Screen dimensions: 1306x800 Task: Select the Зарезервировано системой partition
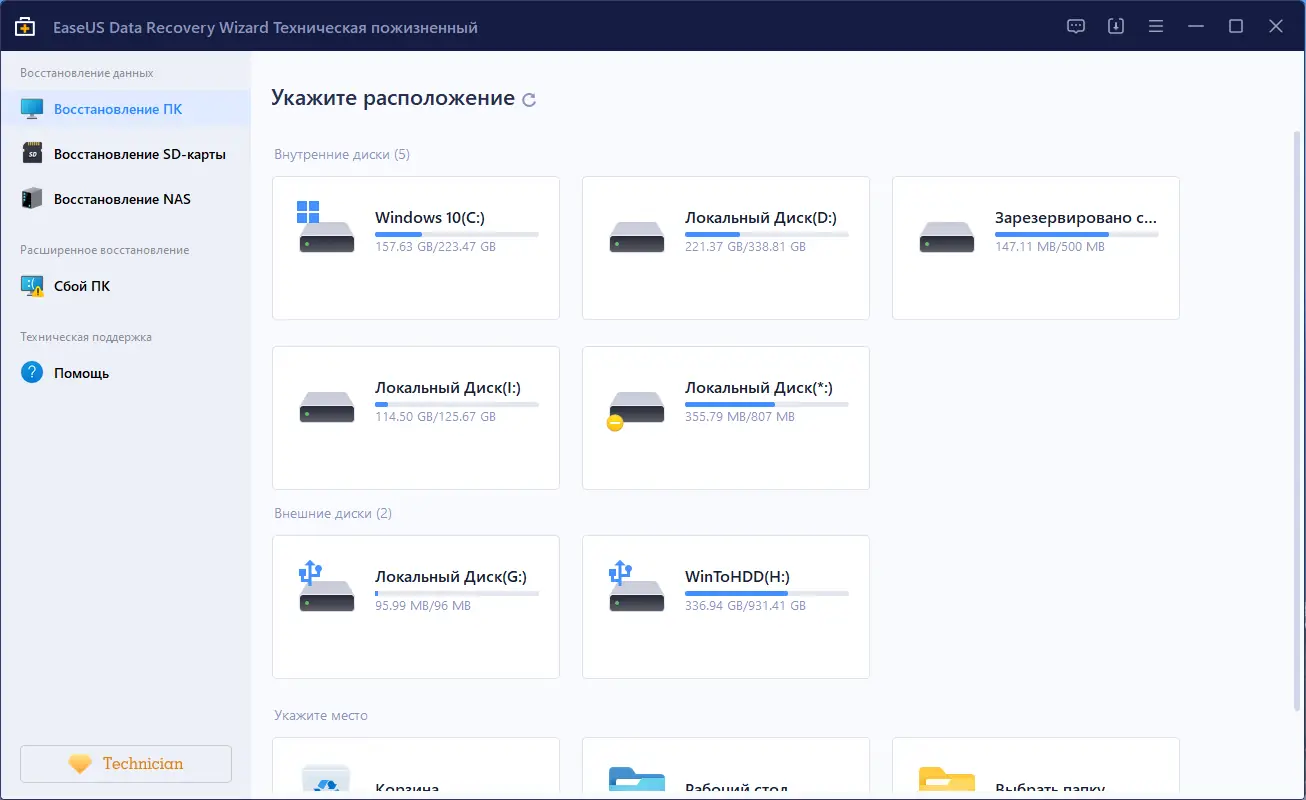tap(1035, 247)
